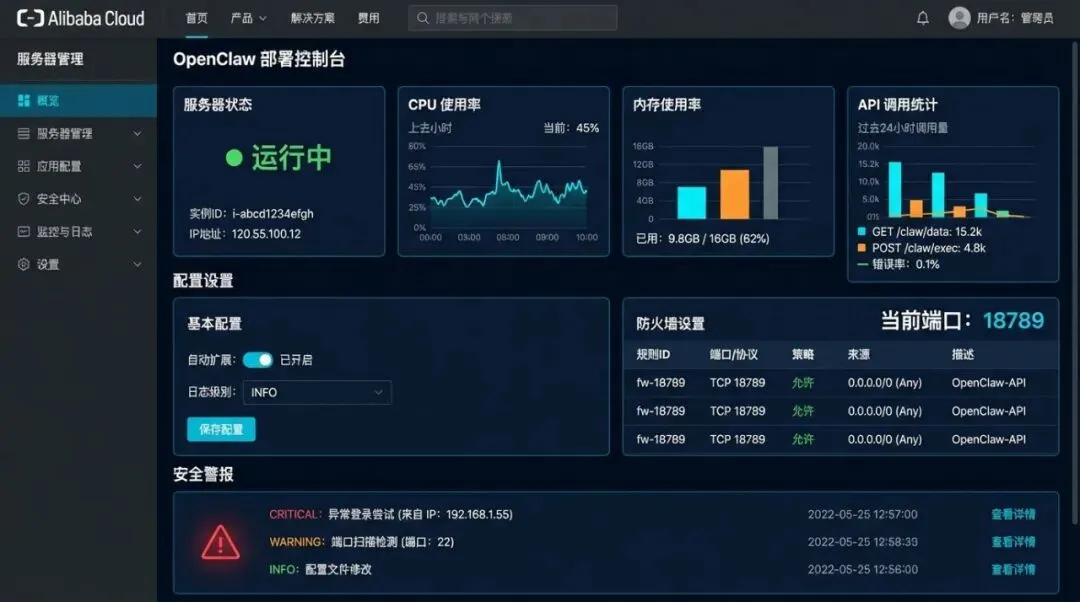Image resolution: width=1080 pixels, height=602 pixels.
Task: Click the 服务器管理 sidebar heading
Action: pos(50,59)
